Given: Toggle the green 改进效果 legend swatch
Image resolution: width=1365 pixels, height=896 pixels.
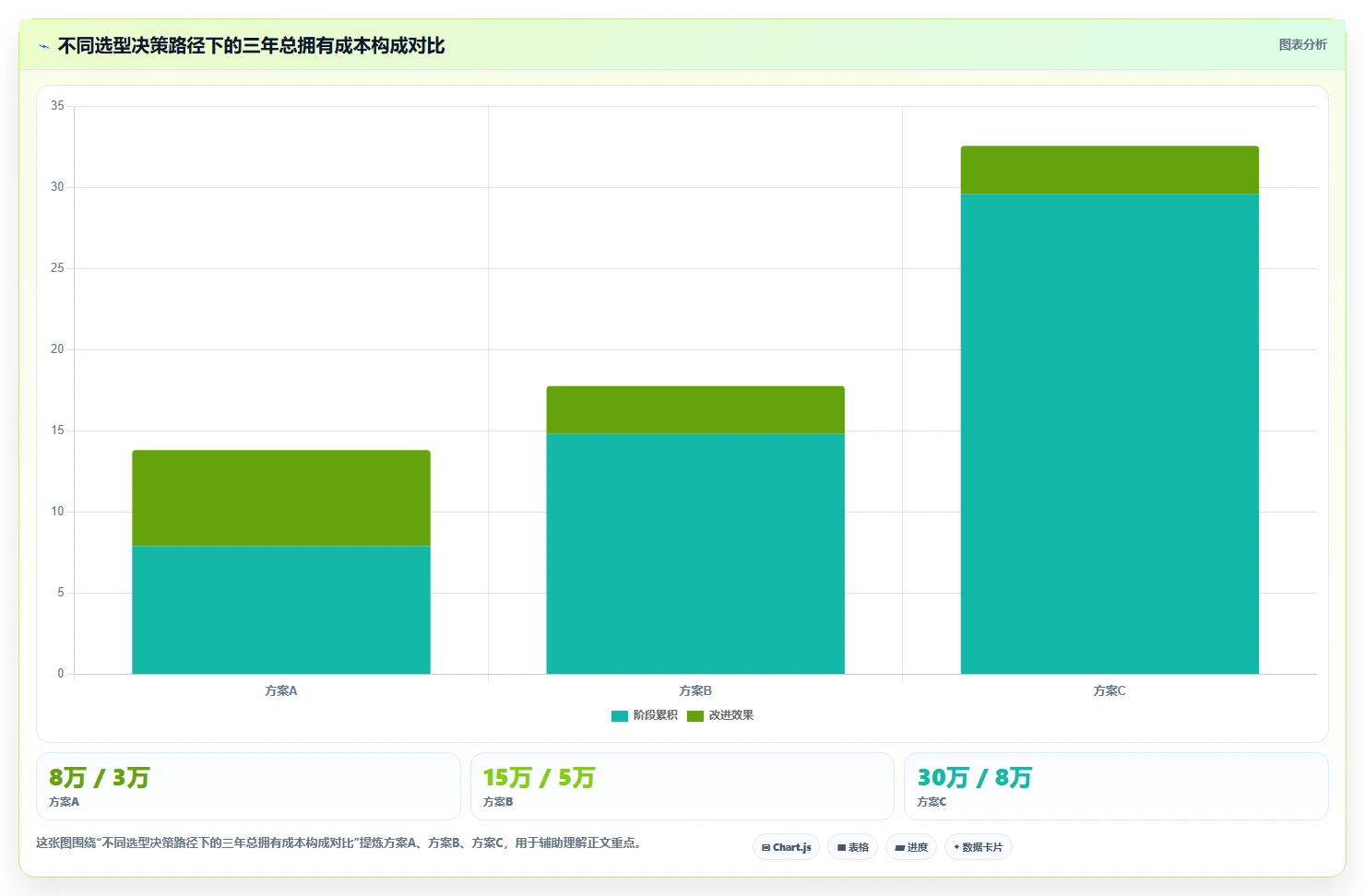Looking at the screenshot, I should click(x=695, y=716).
